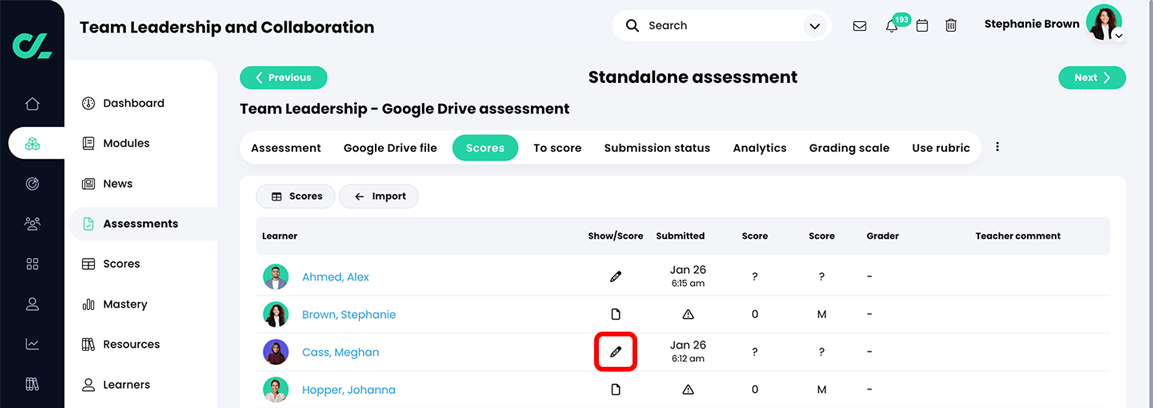Go to the Previous assessment
1153x408 pixels.
tap(283, 77)
